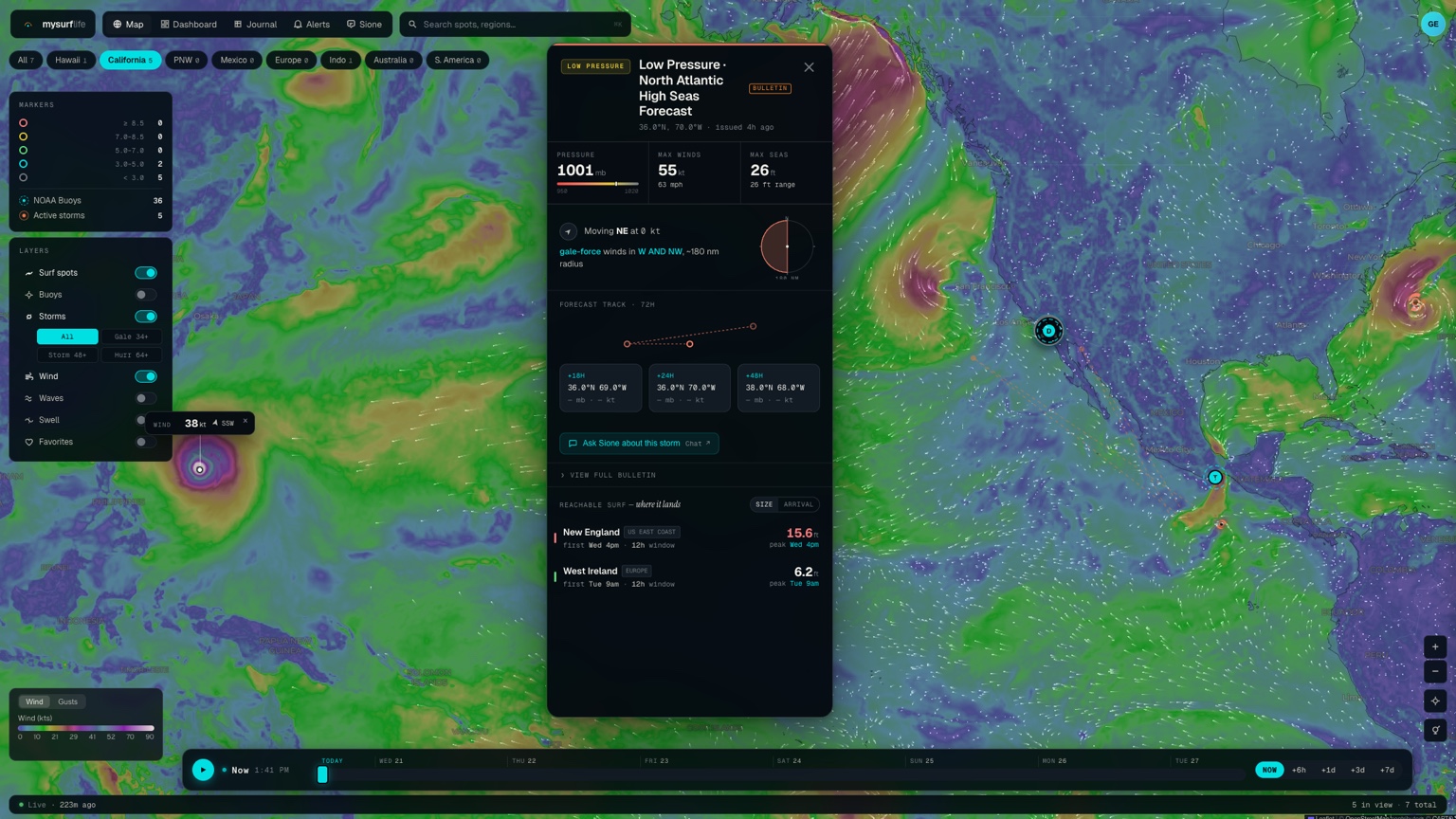Jump timeline ahead +6h

pyautogui.click(x=1299, y=770)
